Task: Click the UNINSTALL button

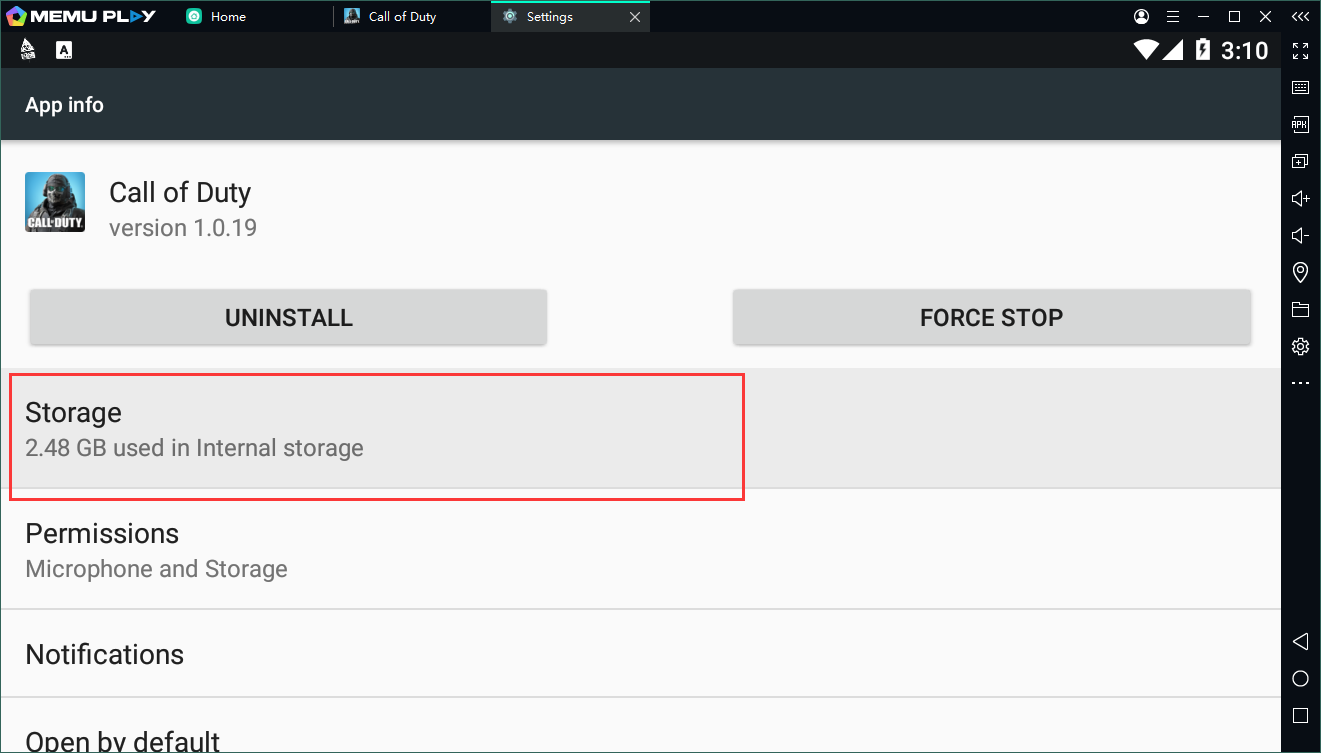Action: click(x=288, y=318)
